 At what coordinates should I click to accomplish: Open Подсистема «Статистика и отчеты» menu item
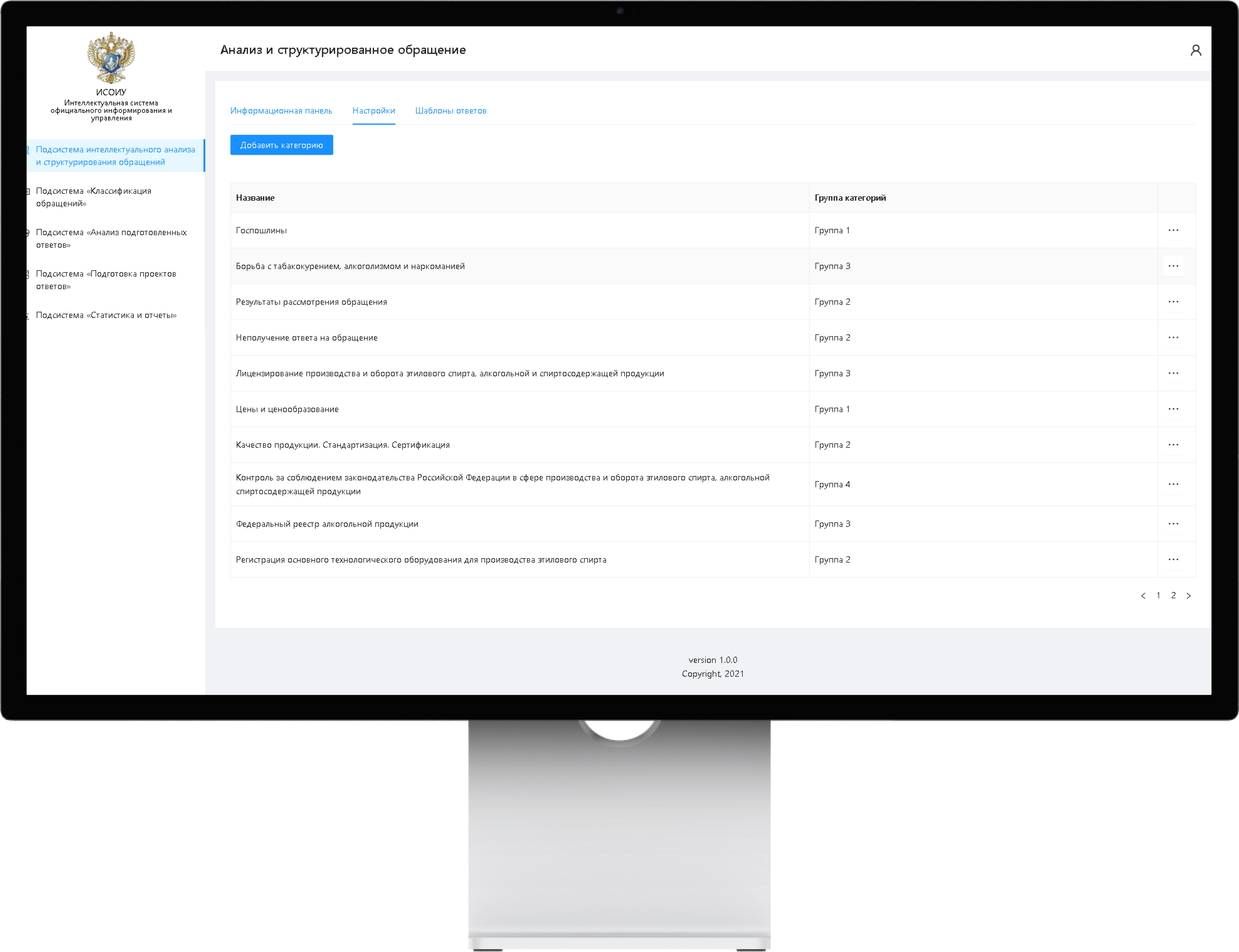coord(106,315)
